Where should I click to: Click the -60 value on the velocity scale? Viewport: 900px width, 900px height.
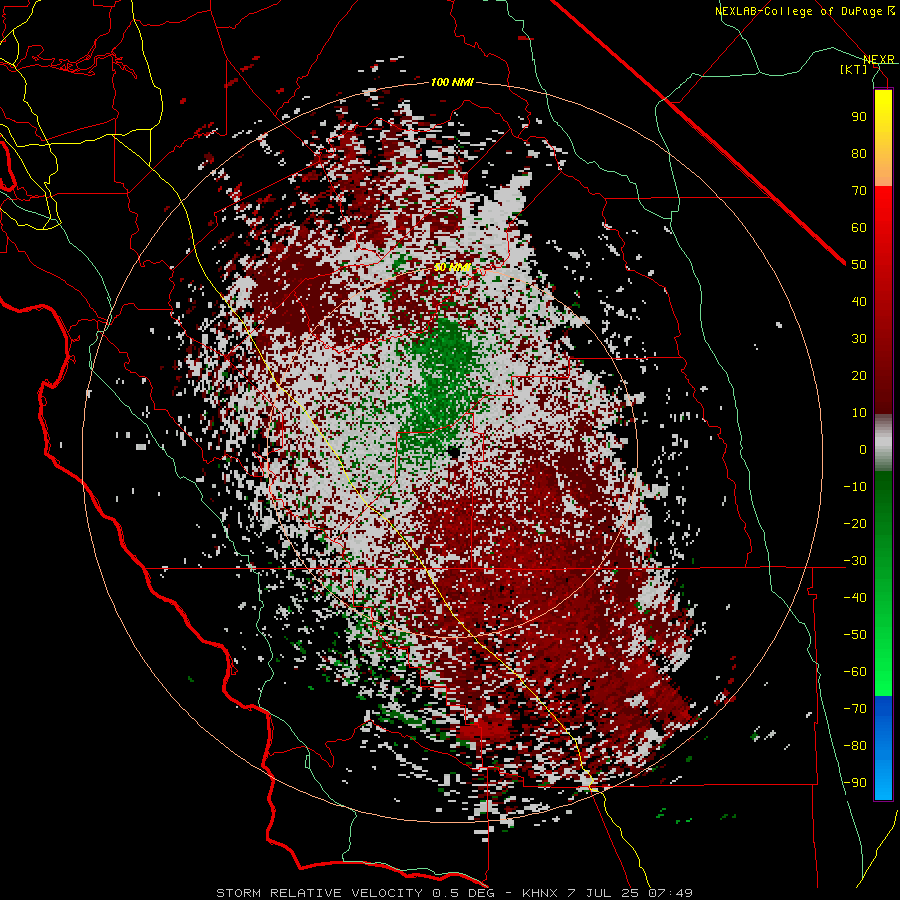pos(855,672)
